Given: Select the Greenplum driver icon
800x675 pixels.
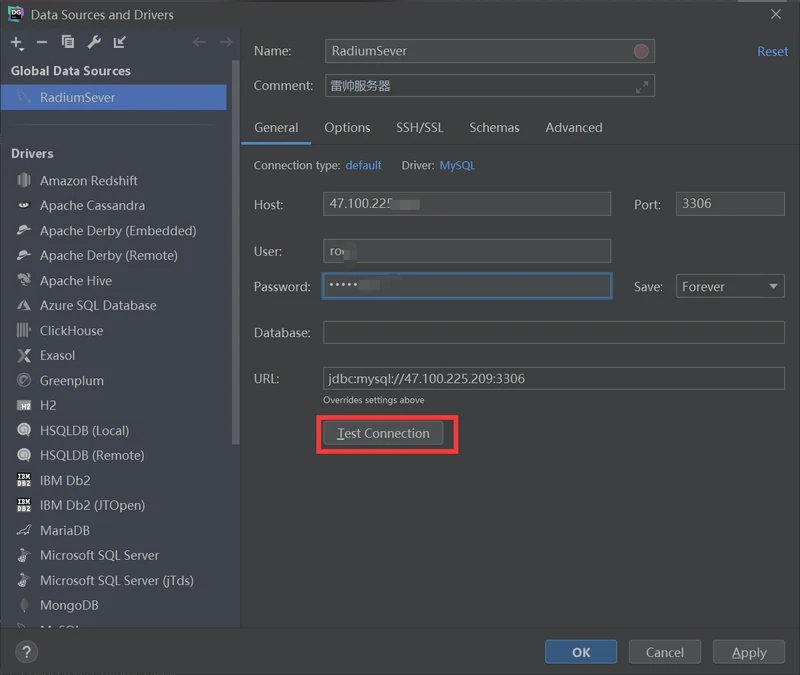Looking at the screenshot, I should coord(23,380).
